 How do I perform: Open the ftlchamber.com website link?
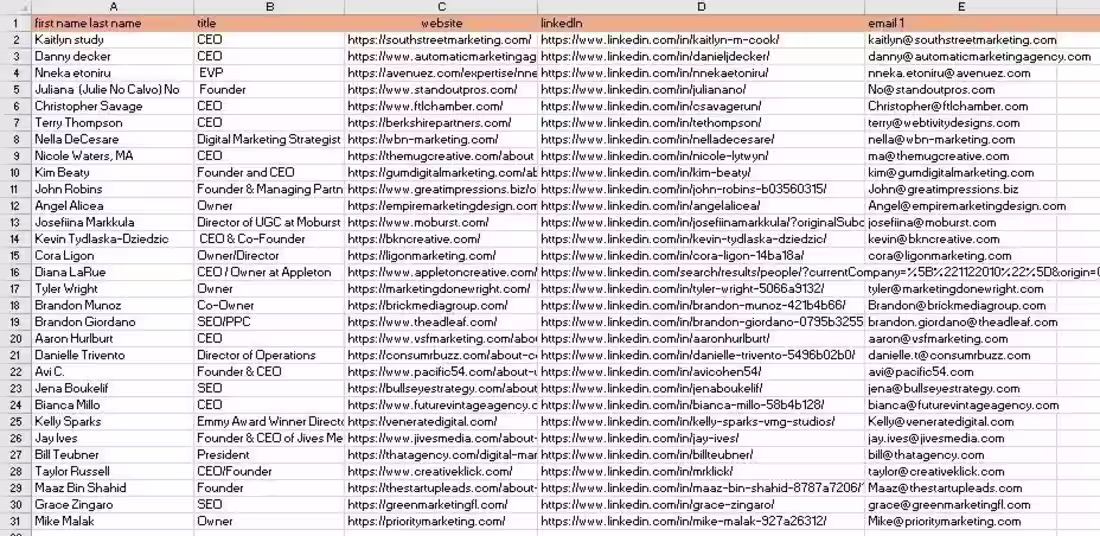coord(425,106)
